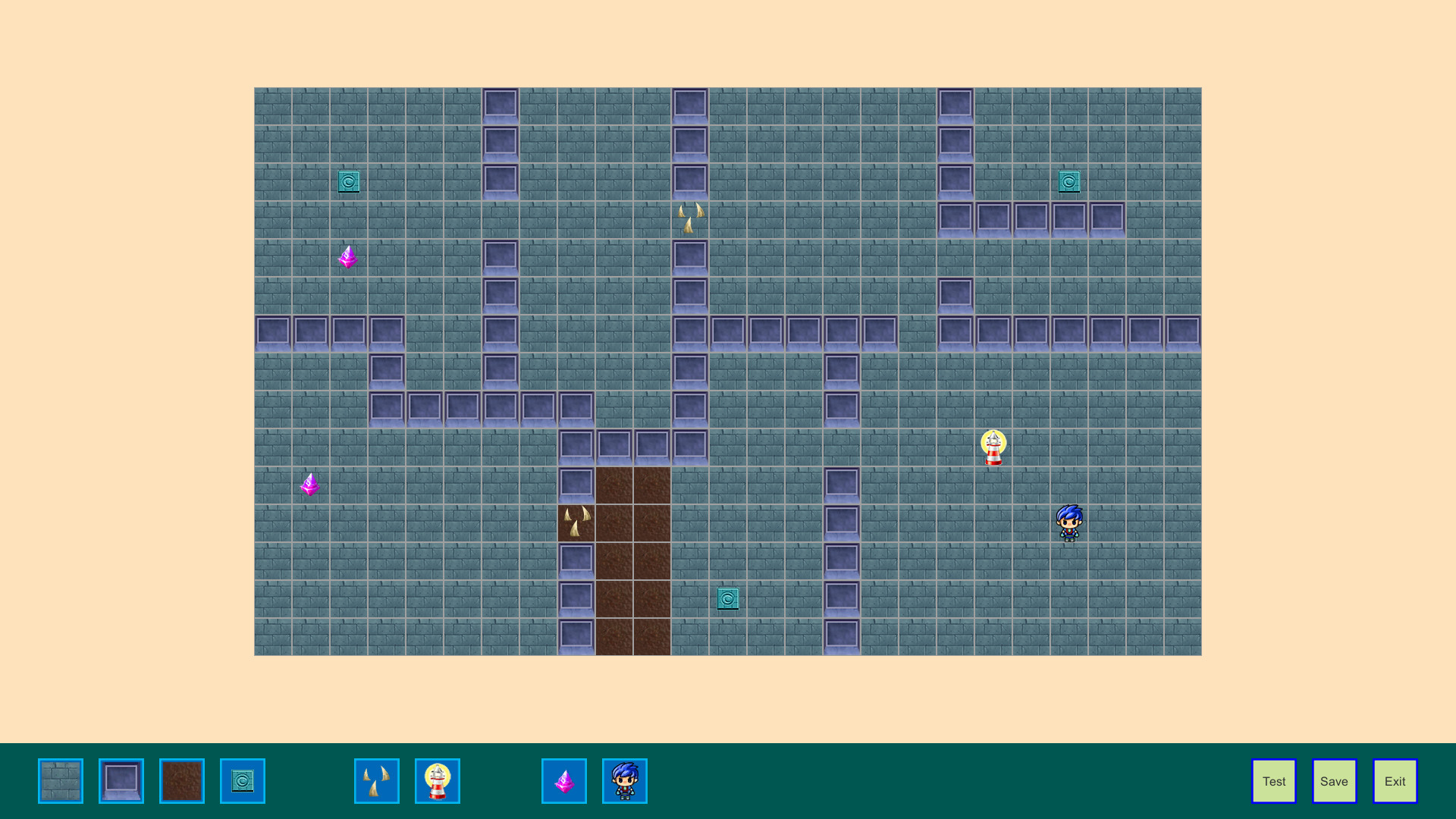Select the brown dirt tile in the palette

click(182, 781)
